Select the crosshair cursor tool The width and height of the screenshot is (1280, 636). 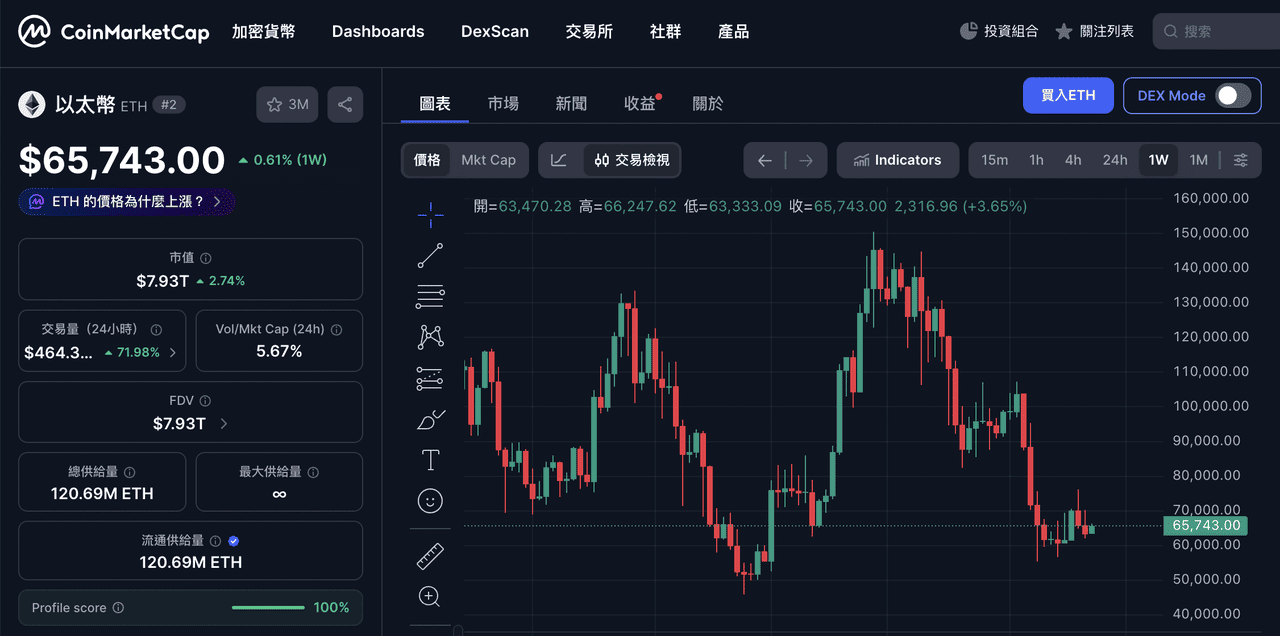[x=430, y=212]
